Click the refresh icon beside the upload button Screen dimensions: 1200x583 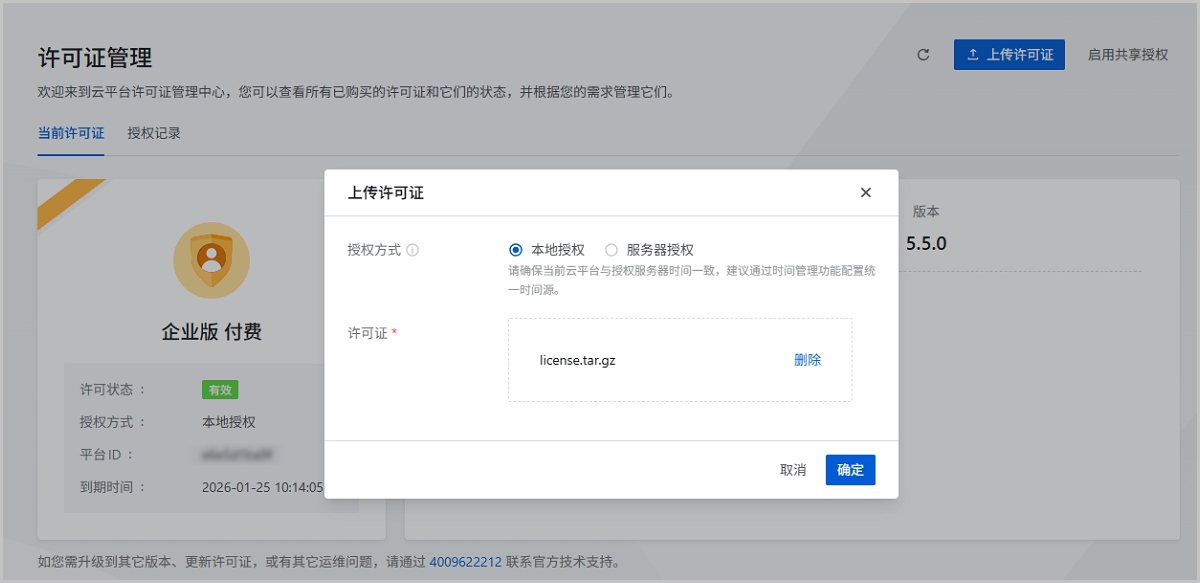[x=923, y=55]
